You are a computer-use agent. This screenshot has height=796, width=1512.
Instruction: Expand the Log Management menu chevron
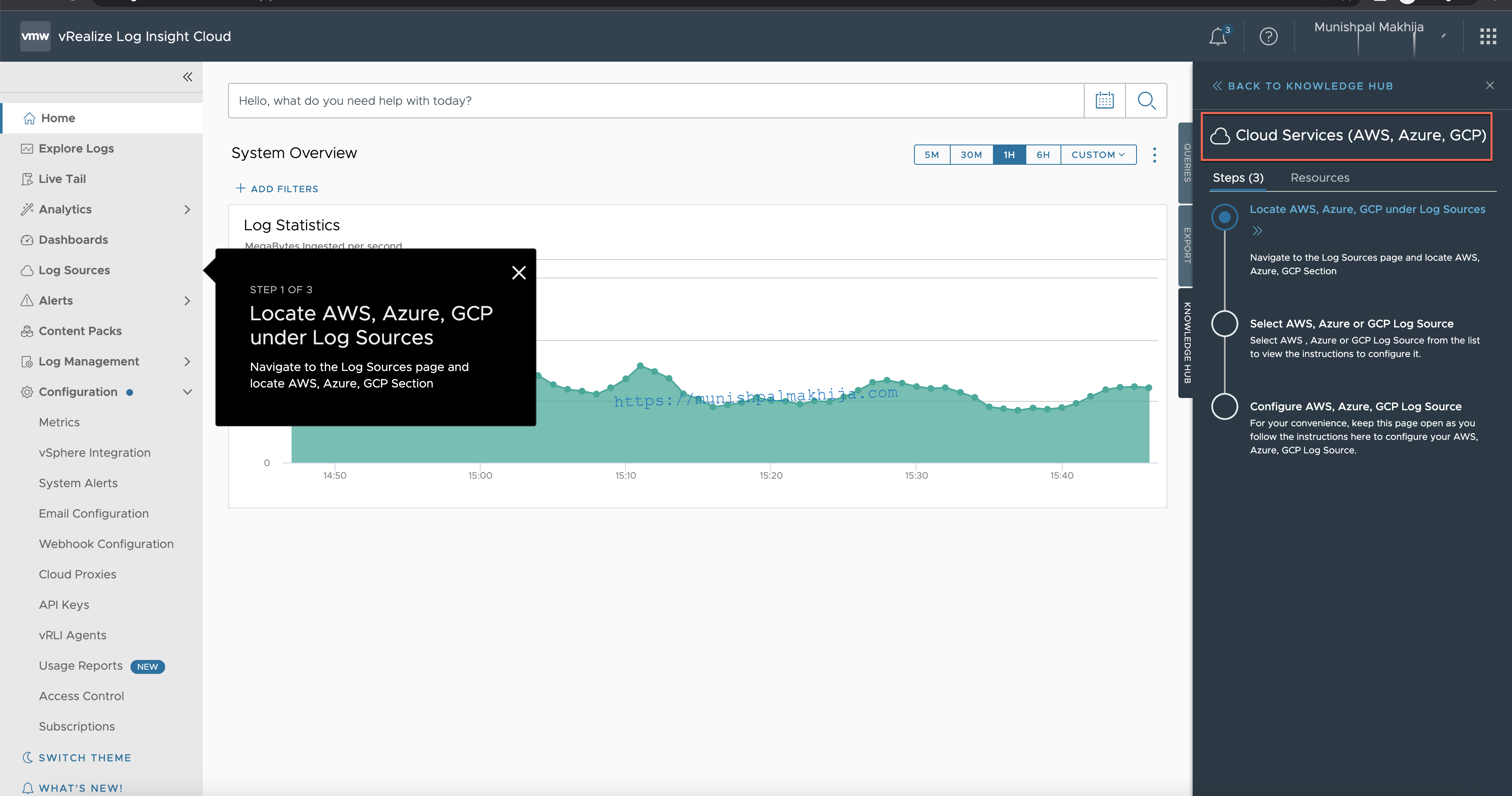[x=187, y=362]
